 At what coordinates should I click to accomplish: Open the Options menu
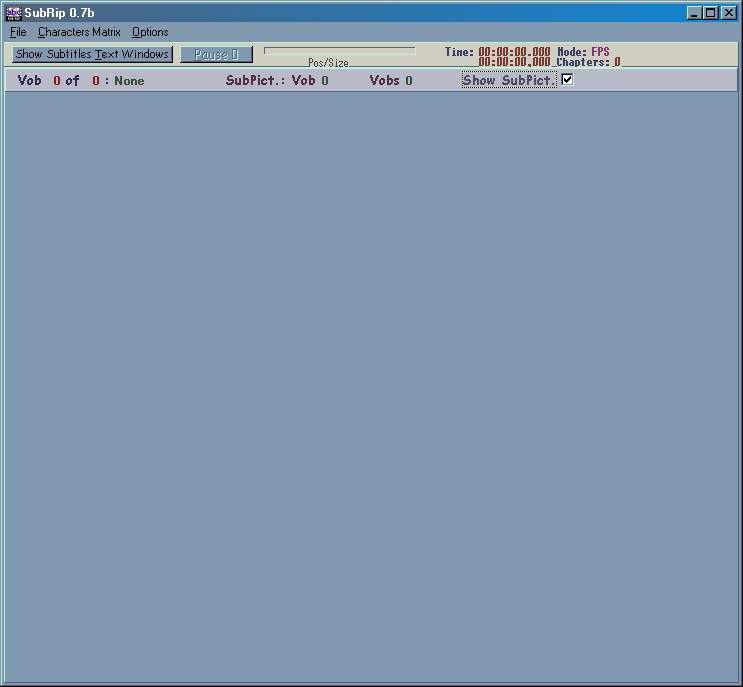pos(150,32)
